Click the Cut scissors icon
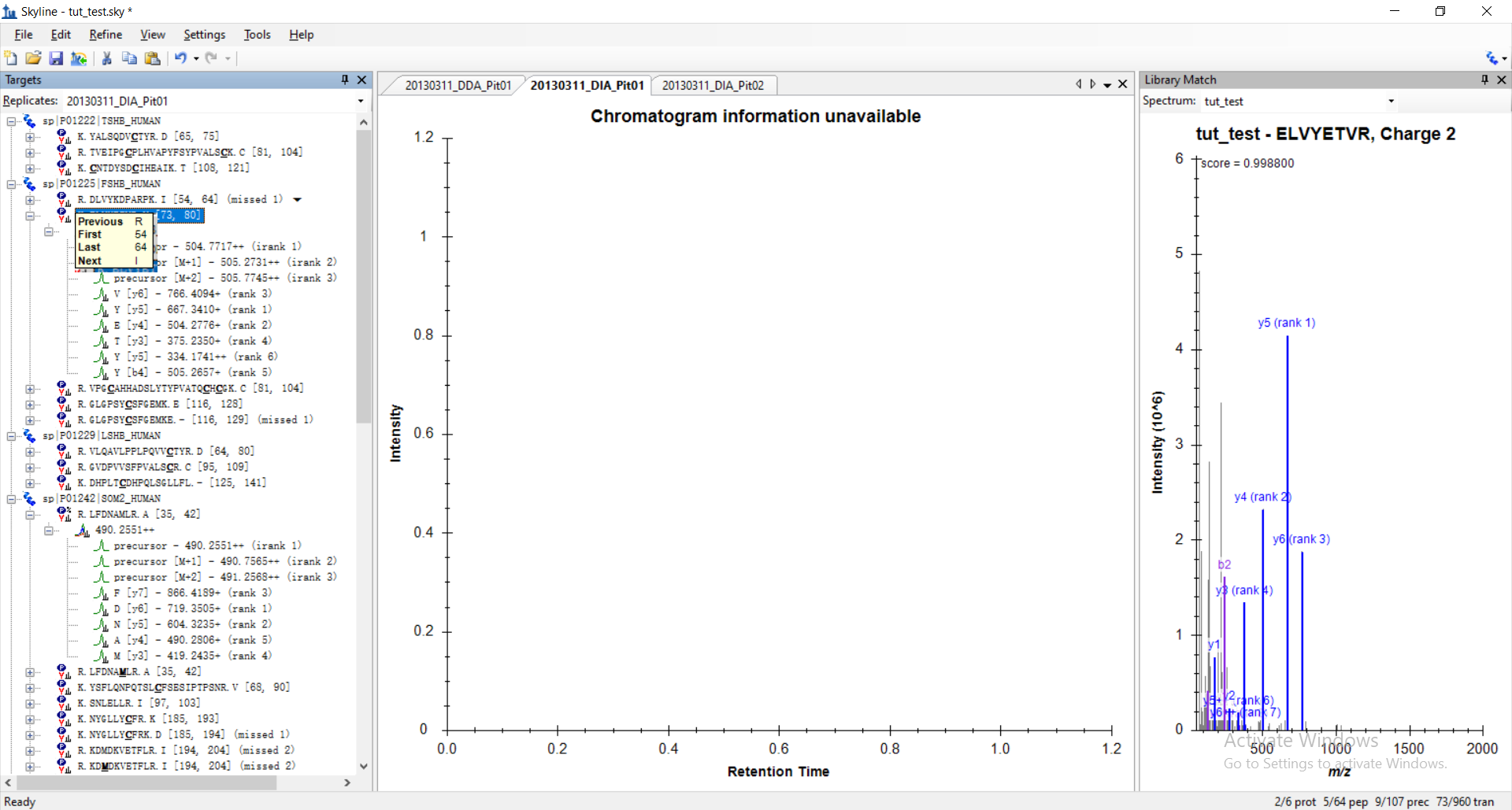The width and height of the screenshot is (1512, 810). pyautogui.click(x=107, y=58)
